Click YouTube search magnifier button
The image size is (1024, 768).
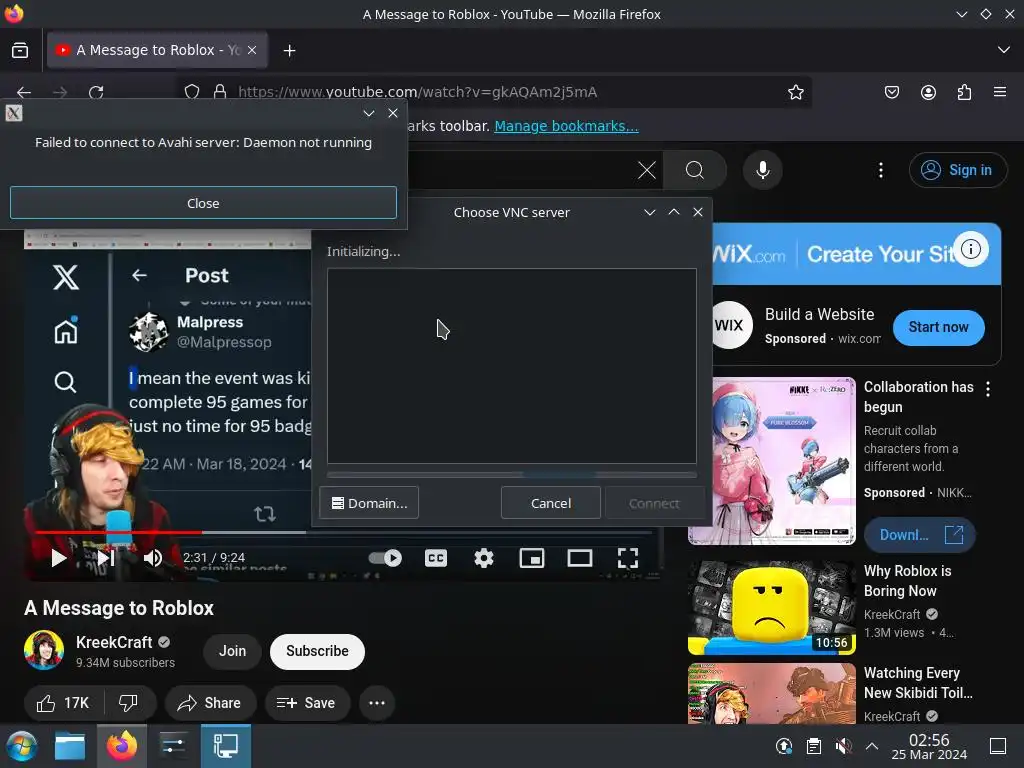point(695,170)
